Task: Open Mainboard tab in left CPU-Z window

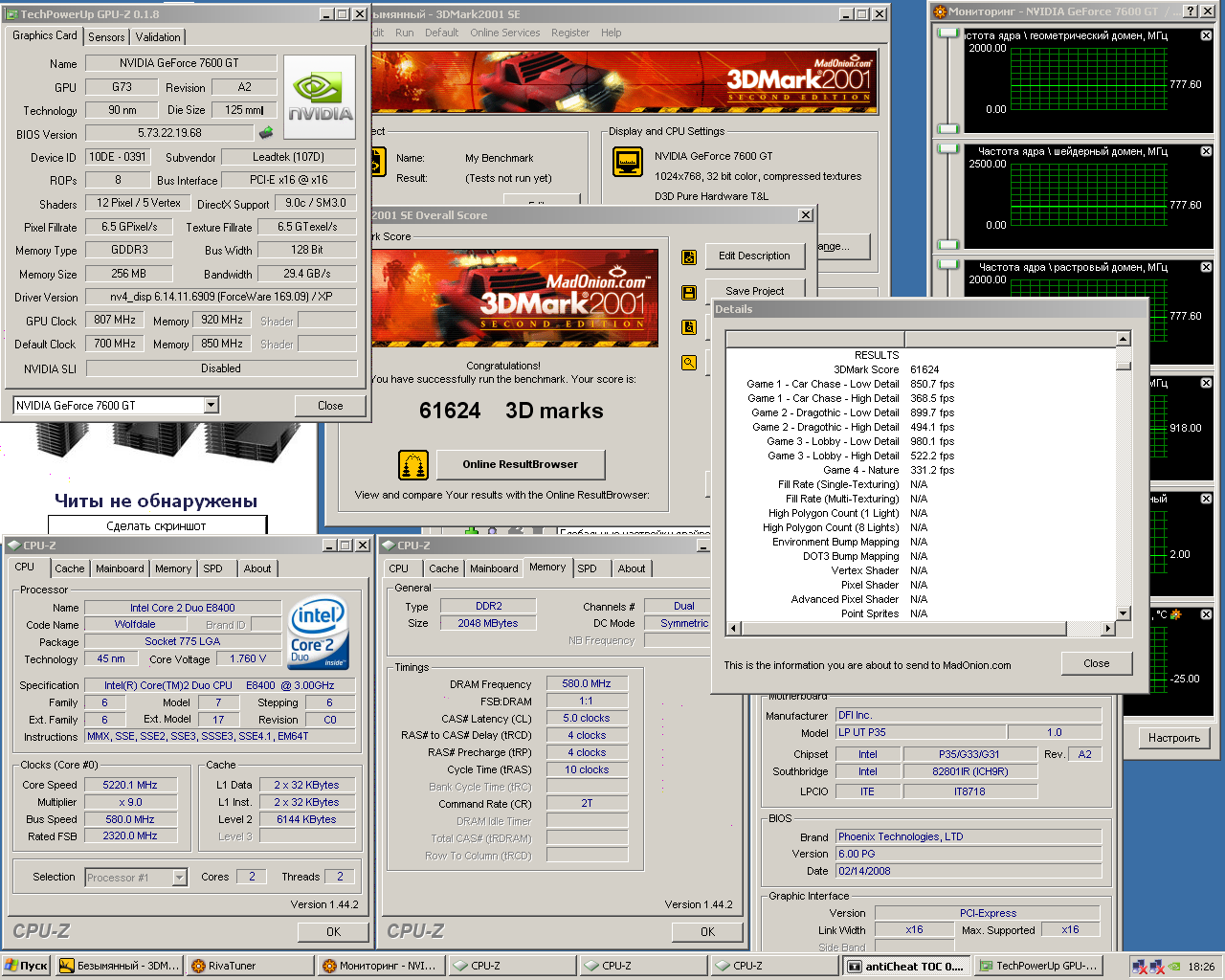Action: point(120,568)
